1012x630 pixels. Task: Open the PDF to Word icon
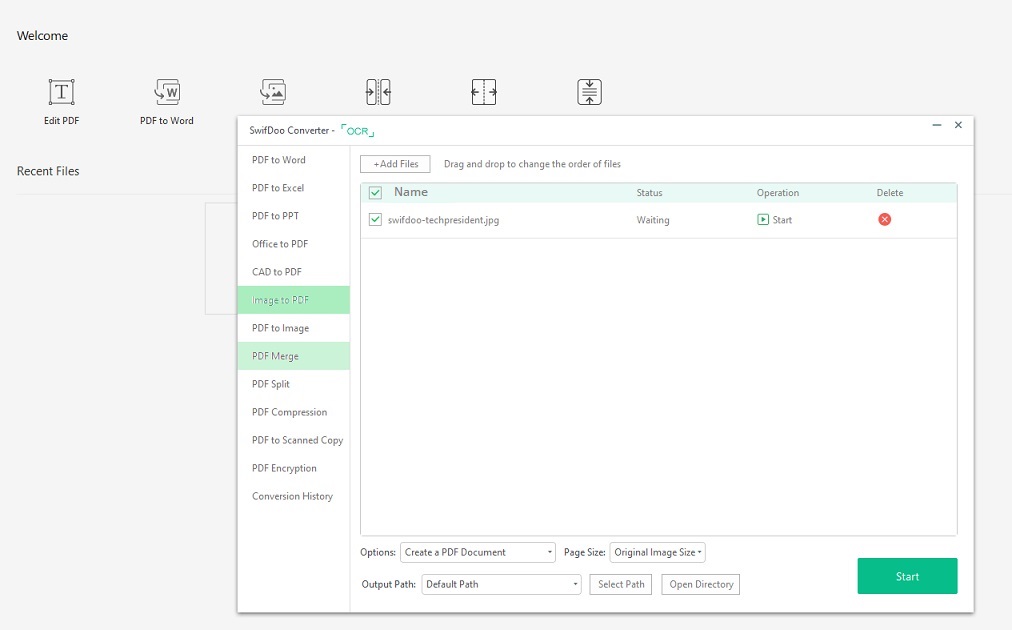(167, 92)
